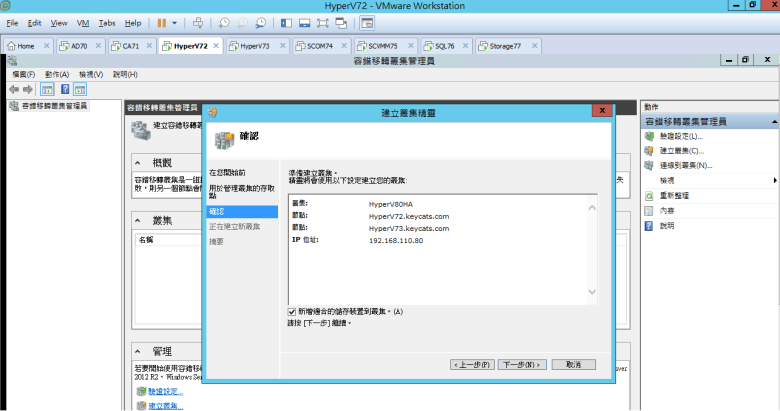The height and width of the screenshot is (411, 780).
Task: Enter VMware full screen mode icon
Action: point(323,22)
